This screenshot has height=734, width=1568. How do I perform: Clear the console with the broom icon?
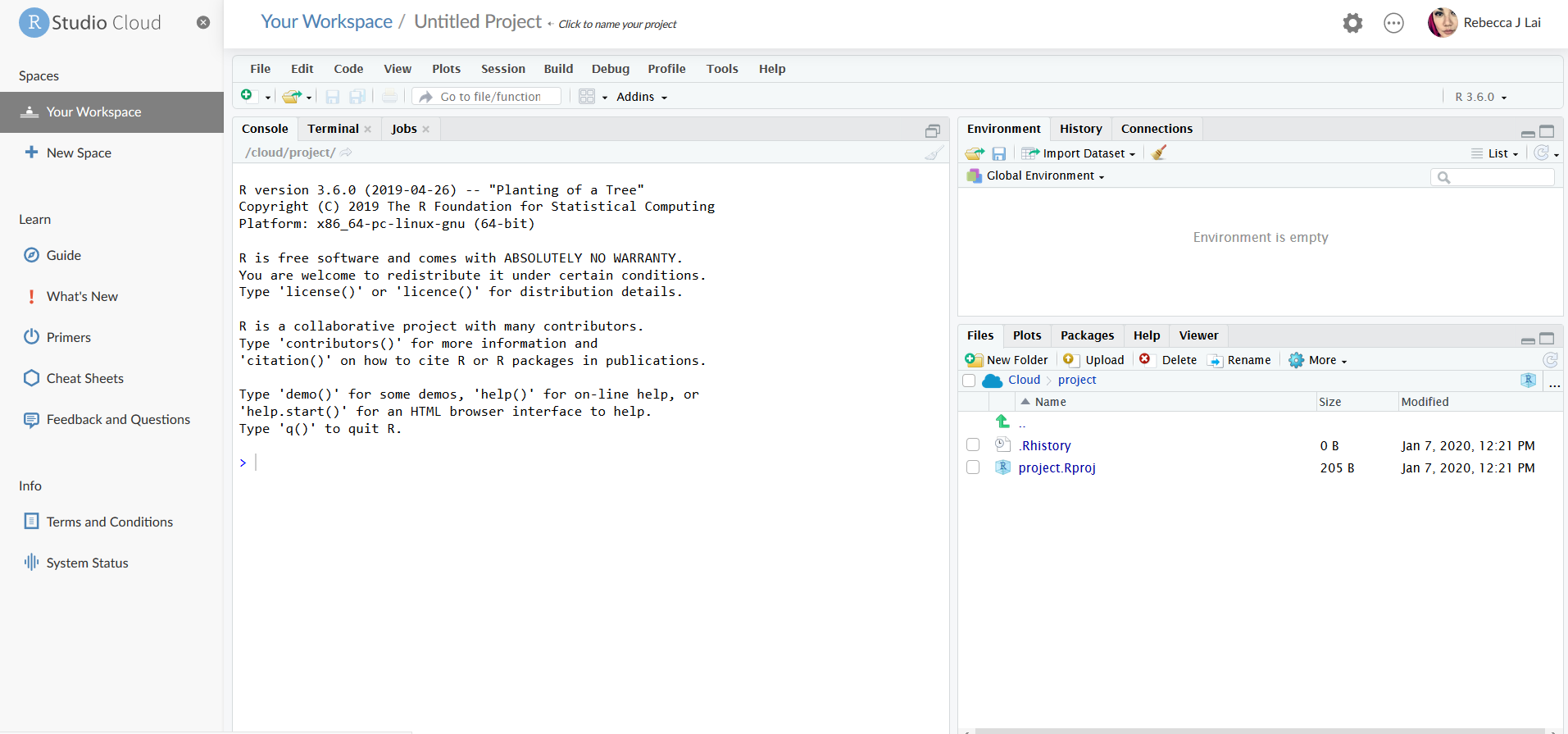(934, 153)
